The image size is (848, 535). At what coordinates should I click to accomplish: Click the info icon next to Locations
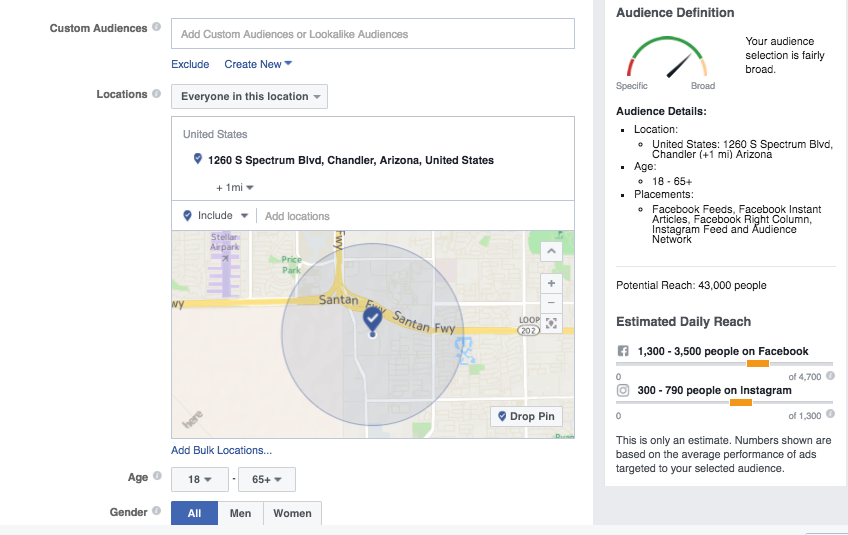pos(156,94)
